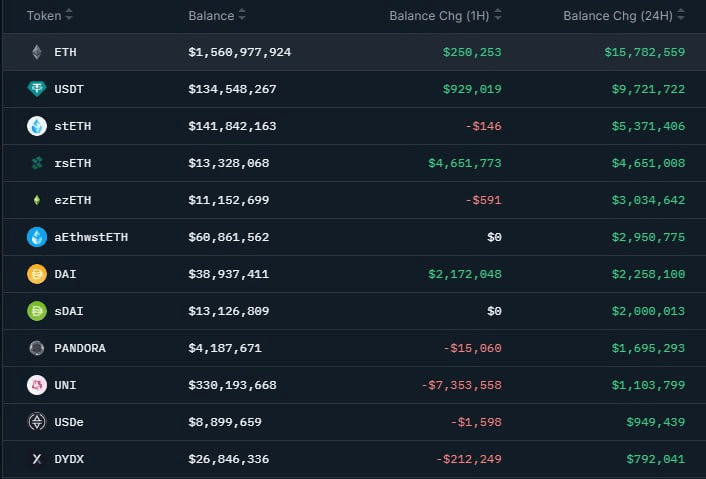Sort table by Token column arrows

click(69, 16)
